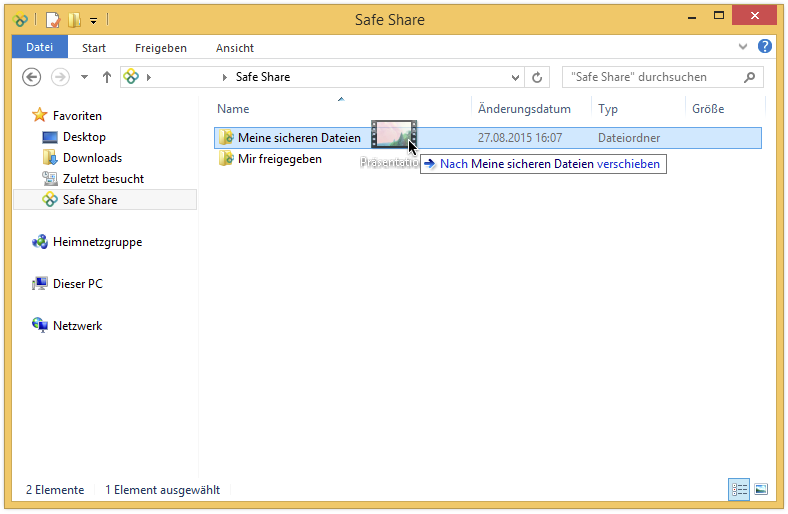Click Safe Share icon in address bar

coord(131,77)
